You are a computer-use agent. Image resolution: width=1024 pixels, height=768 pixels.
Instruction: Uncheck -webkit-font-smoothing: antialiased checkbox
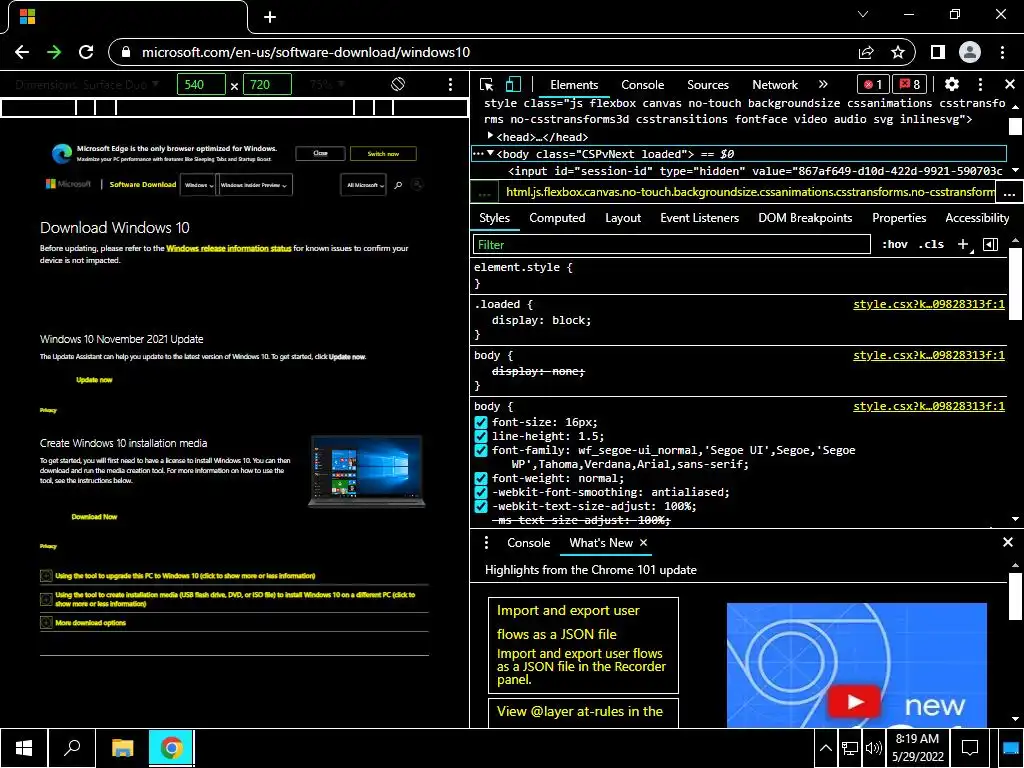481,492
